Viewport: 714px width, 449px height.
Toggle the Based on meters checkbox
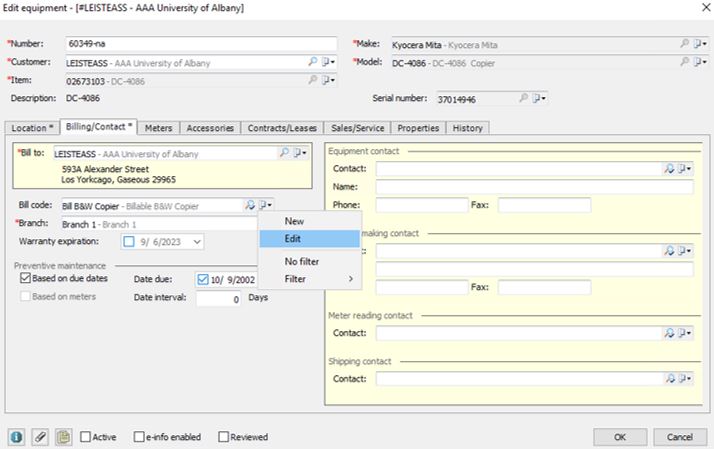(x=26, y=296)
